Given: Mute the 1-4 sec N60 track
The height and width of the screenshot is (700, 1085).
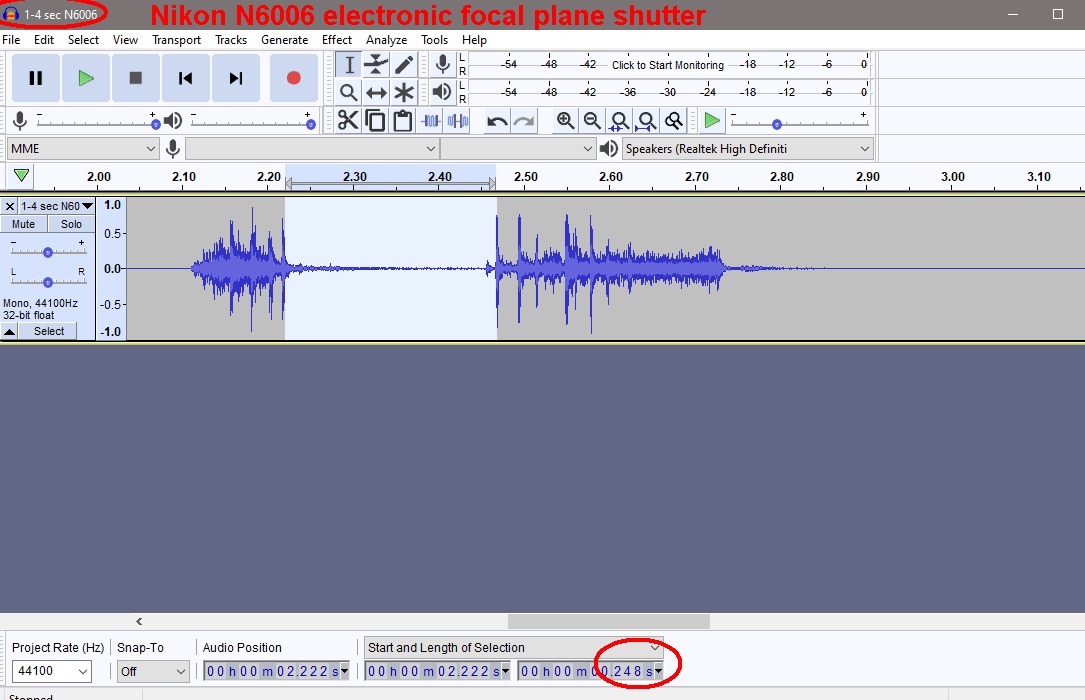Looking at the screenshot, I should click(x=24, y=224).
